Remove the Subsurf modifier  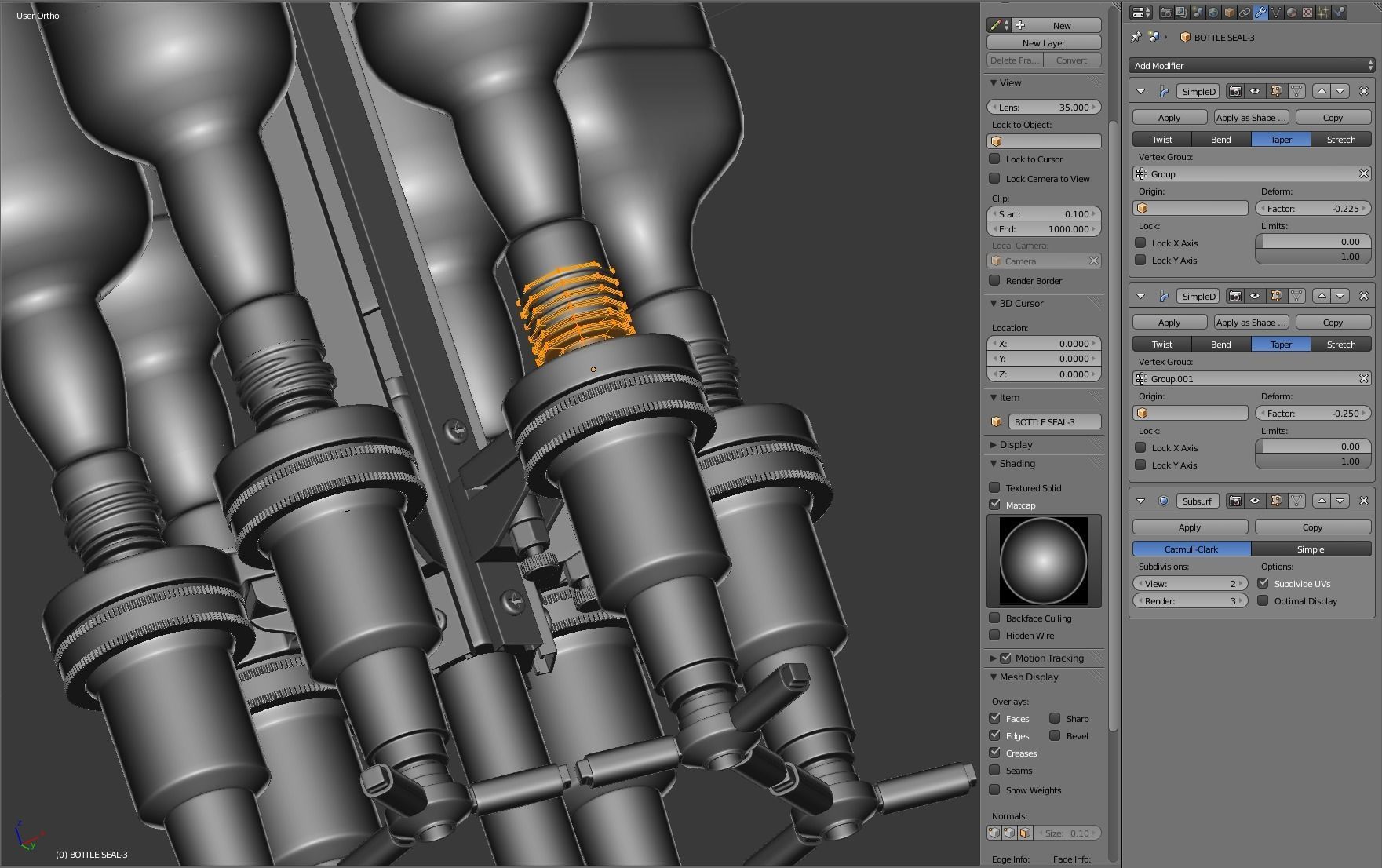coord(1364,501)
